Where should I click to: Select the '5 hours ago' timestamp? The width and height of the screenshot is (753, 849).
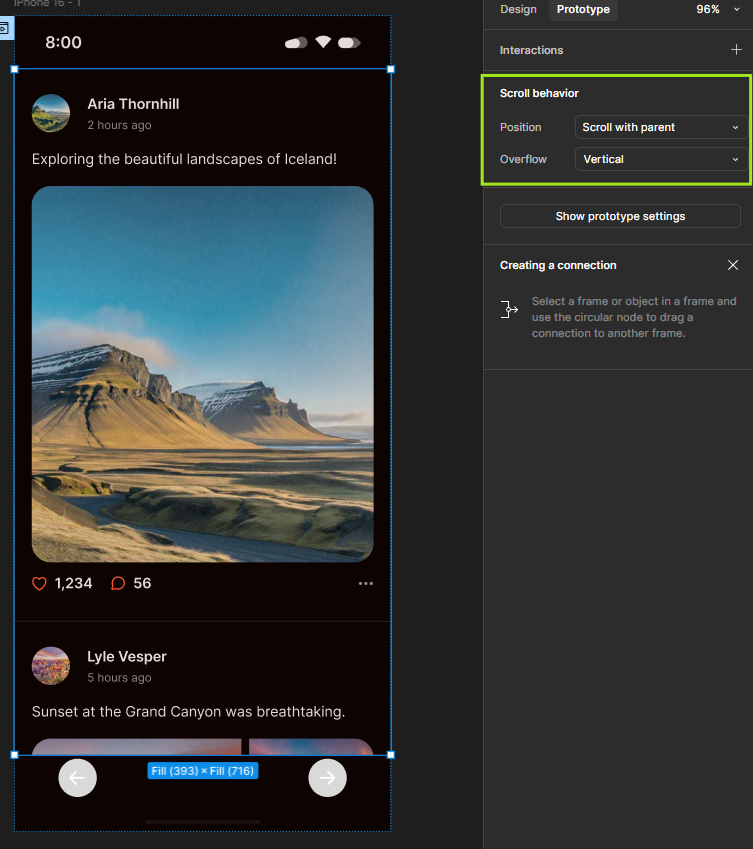(x=119, y=677)
